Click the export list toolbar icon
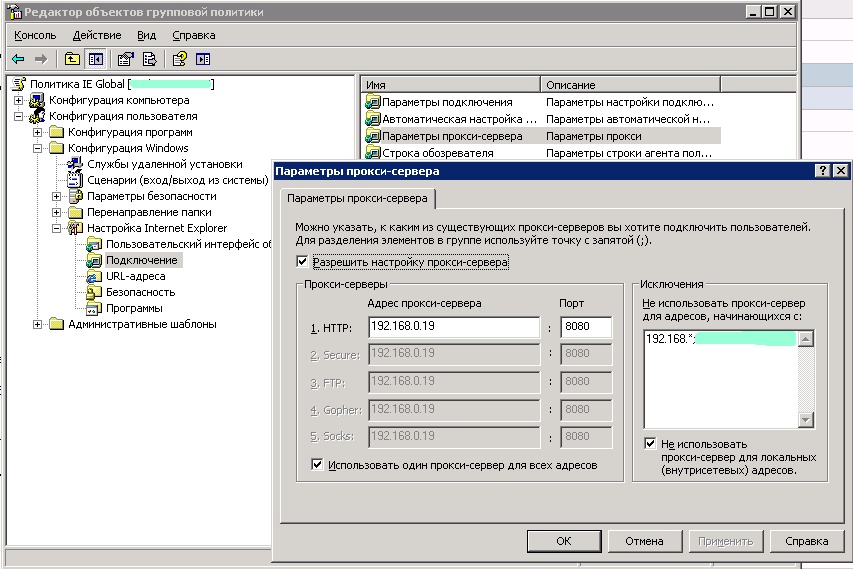The height and width of the screenshot is (569, 853). [x=149, y=59]
